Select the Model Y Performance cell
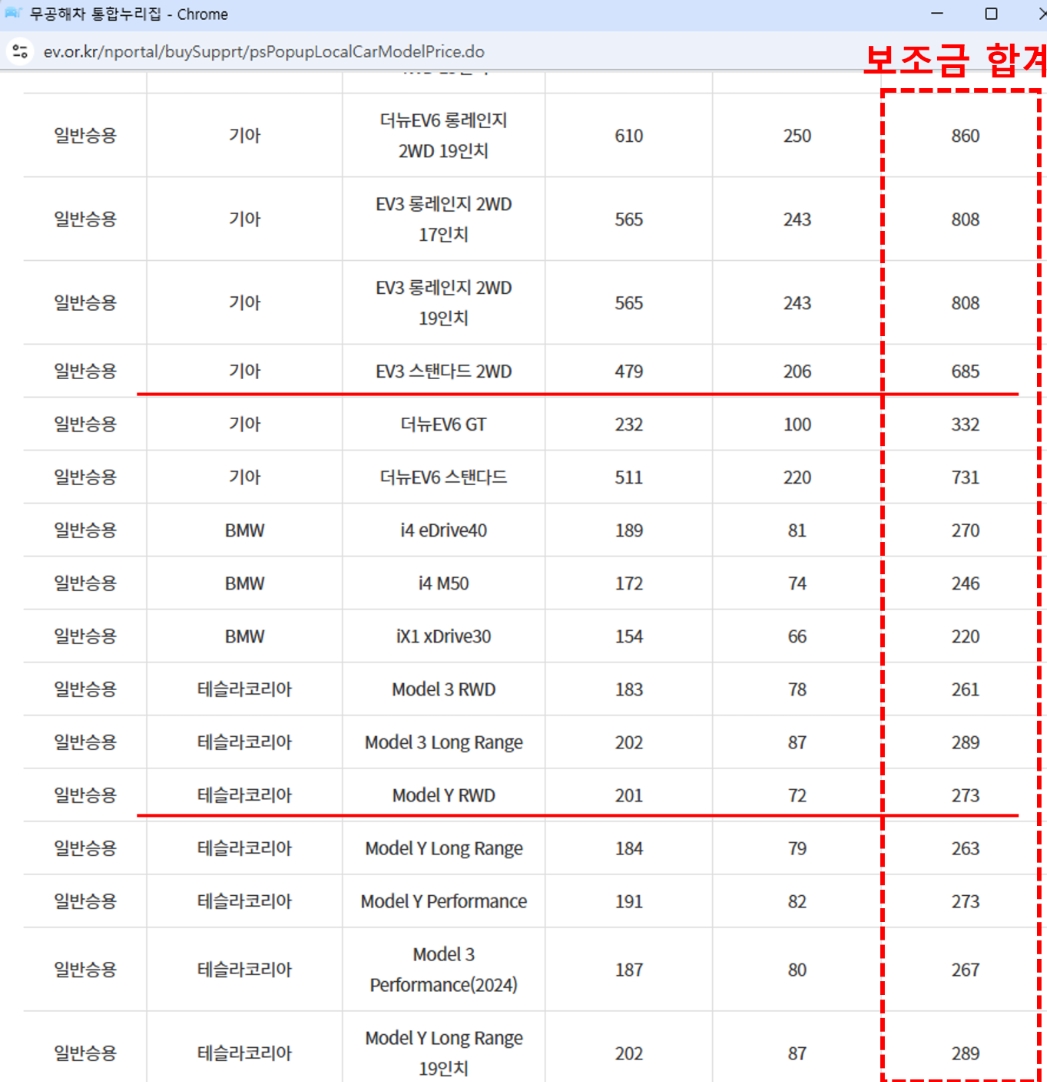 pos(443,901)
